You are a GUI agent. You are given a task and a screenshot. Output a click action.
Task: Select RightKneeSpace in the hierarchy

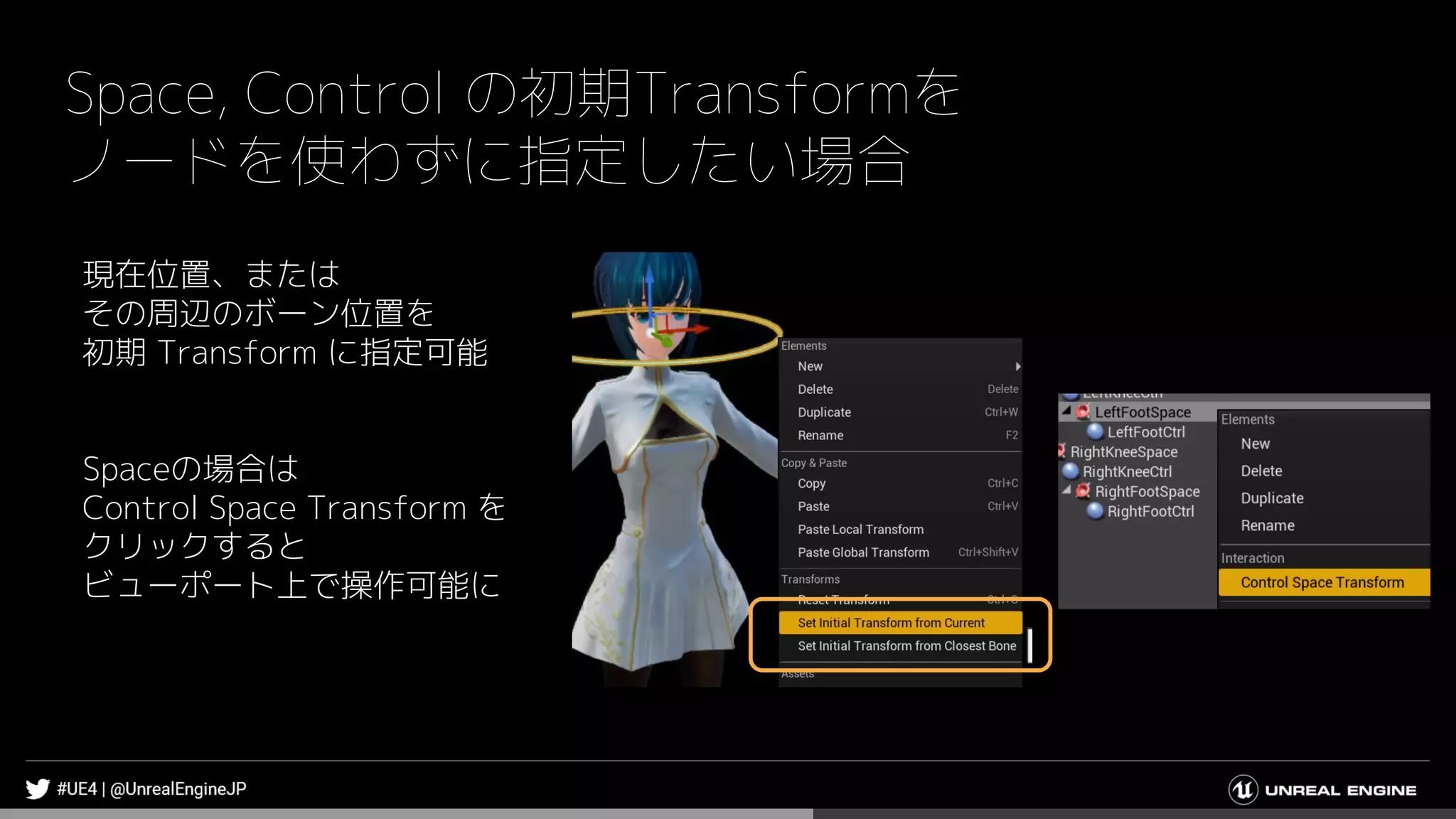tap(1124, 452)
